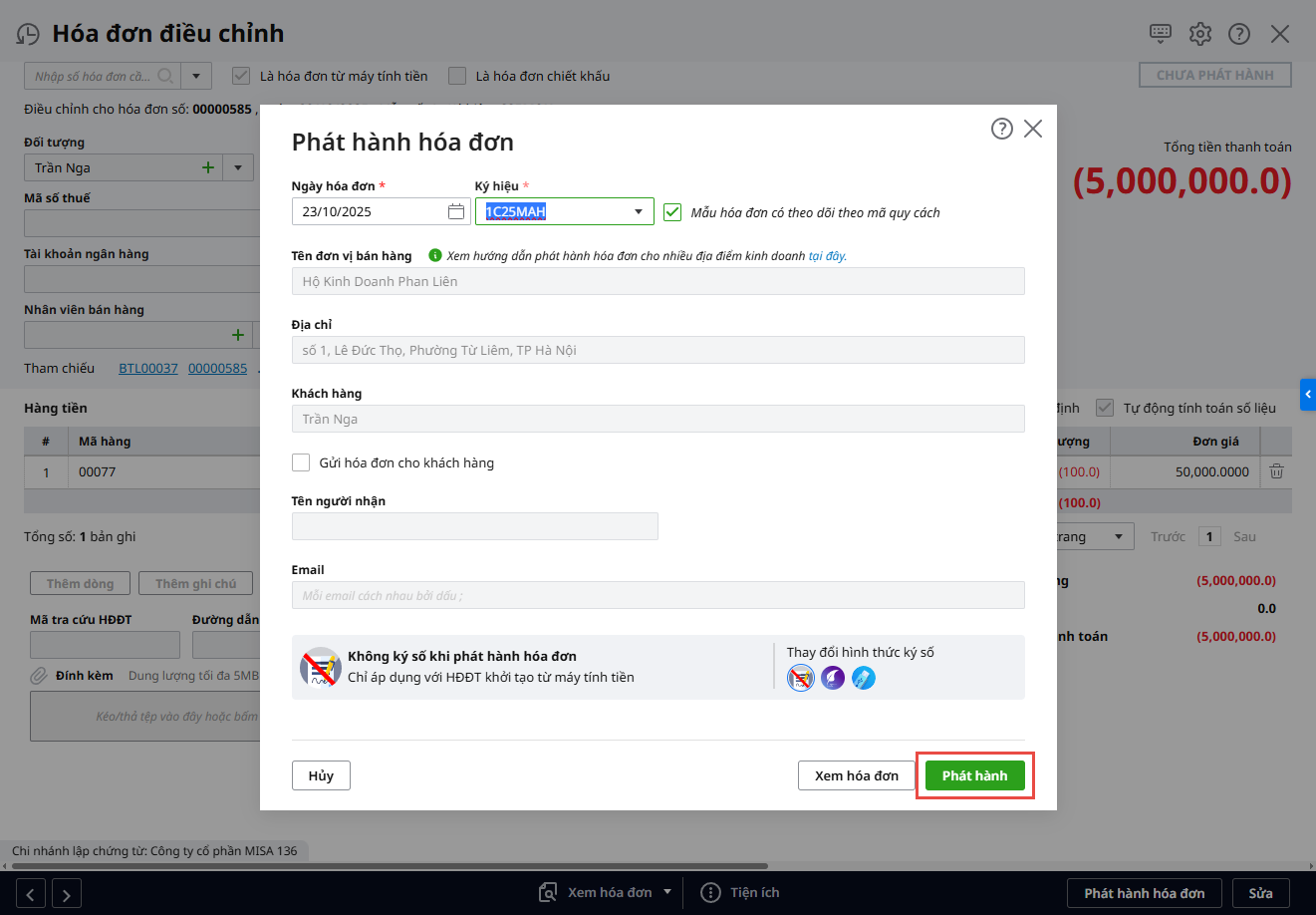The height and width of the screenshot is (915, 1316).
Task: Click the Phát hành button
Action: click(x=974, y=775)
